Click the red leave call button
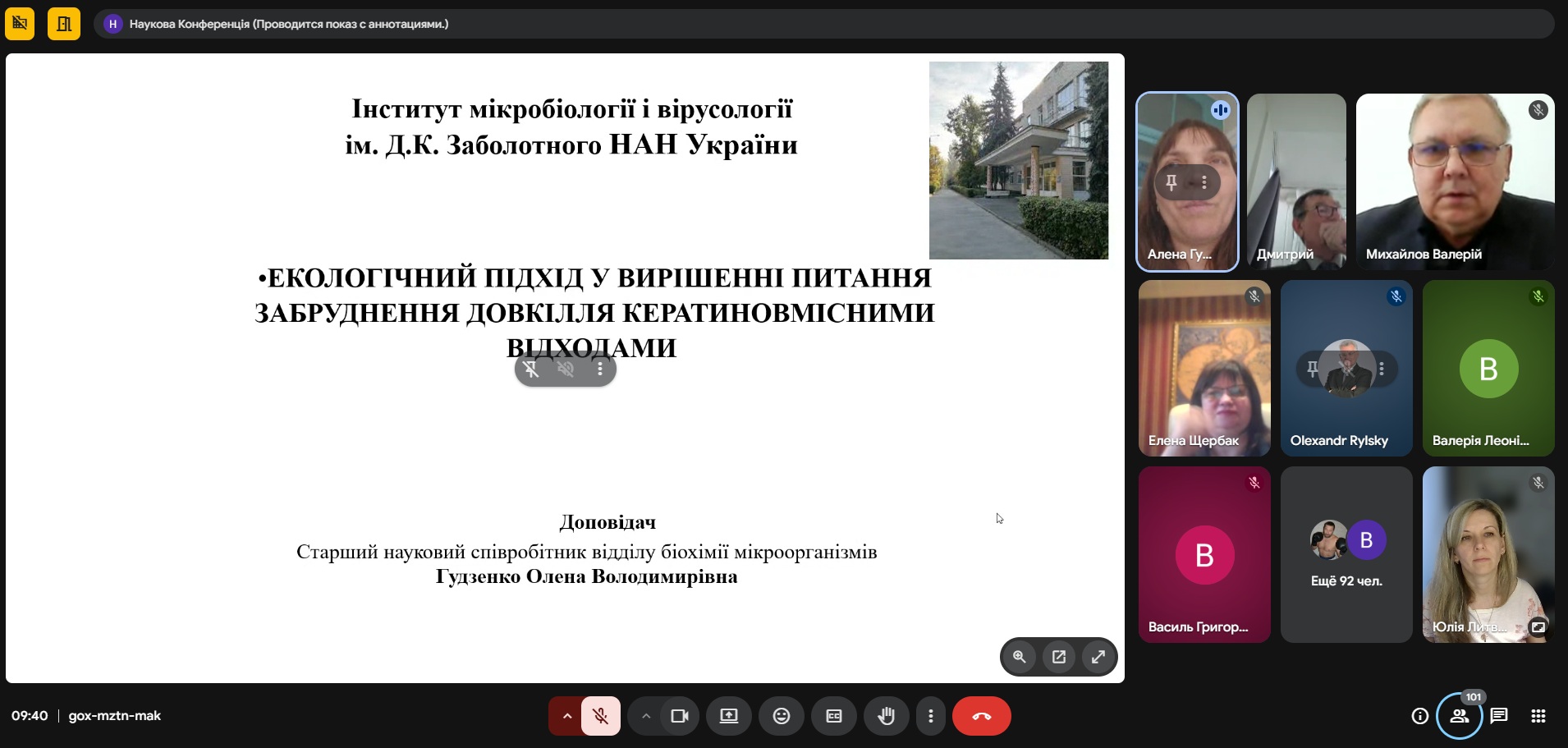The image size is (1568, 748). point(981,716)
